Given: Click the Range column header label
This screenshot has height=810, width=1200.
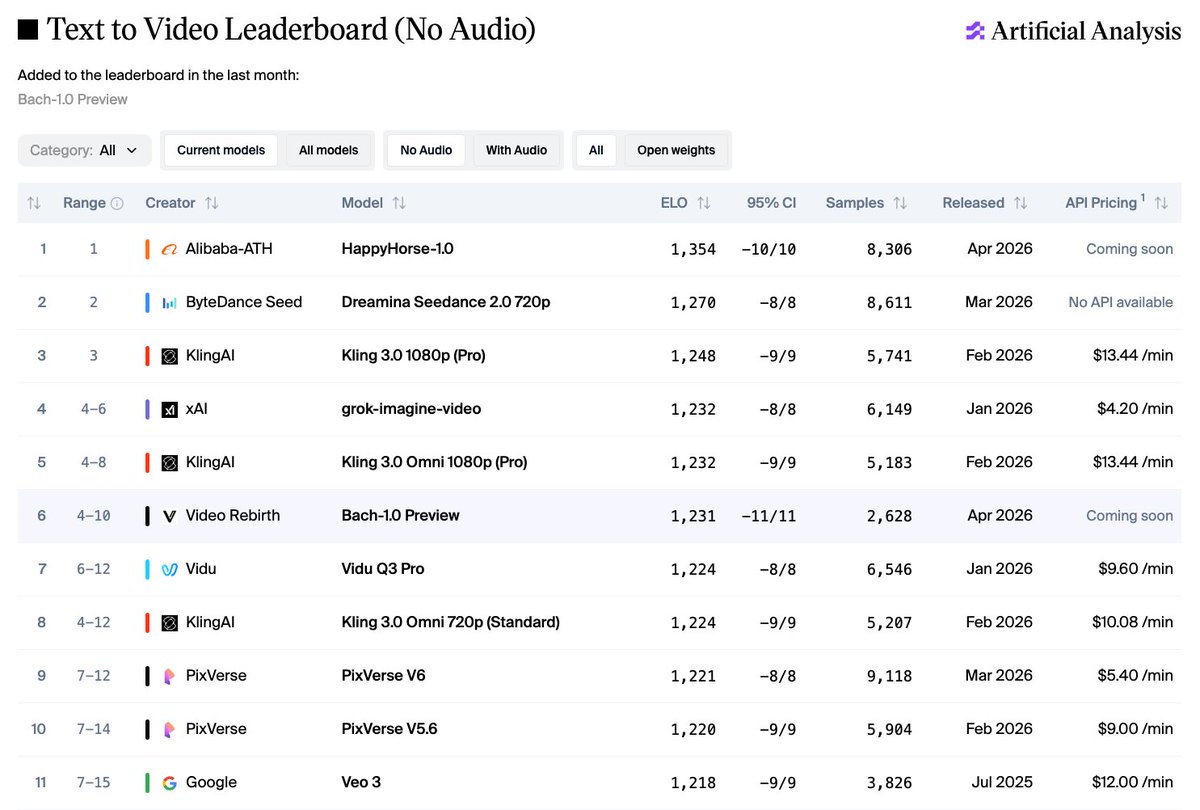Looking at the screenshot, I should pyautogui.click(x=84, y=203).
